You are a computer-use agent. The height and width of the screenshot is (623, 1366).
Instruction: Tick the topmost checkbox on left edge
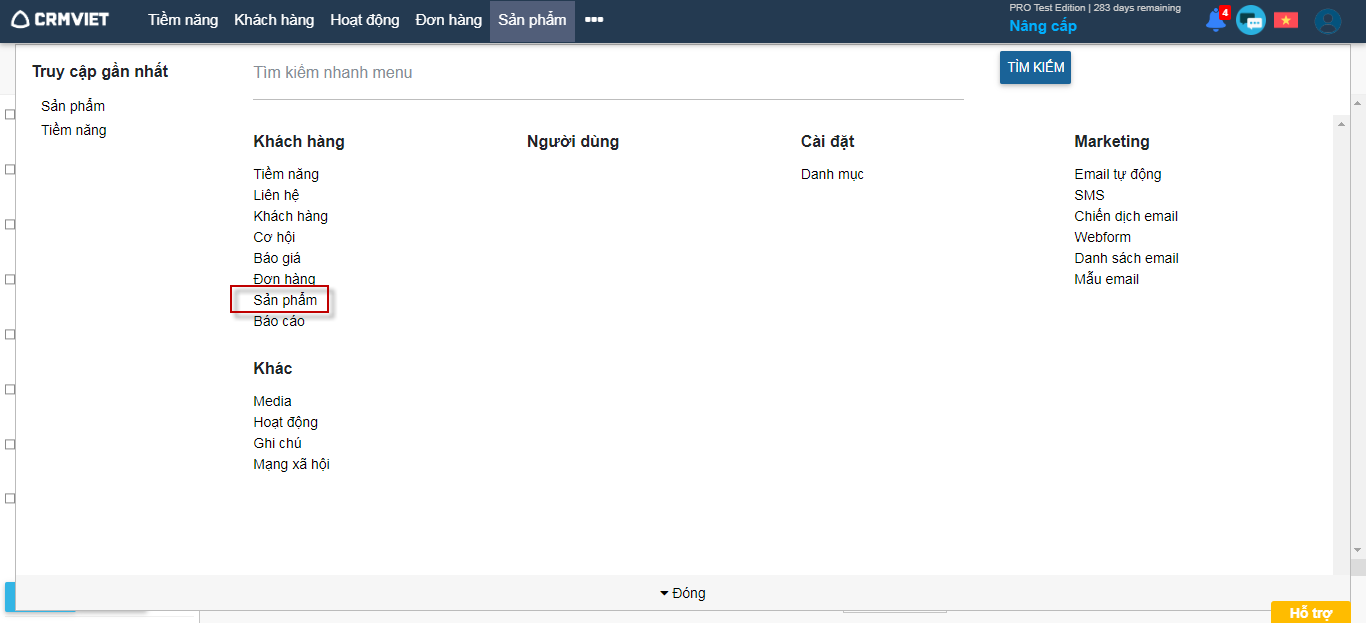pos(10,114)
